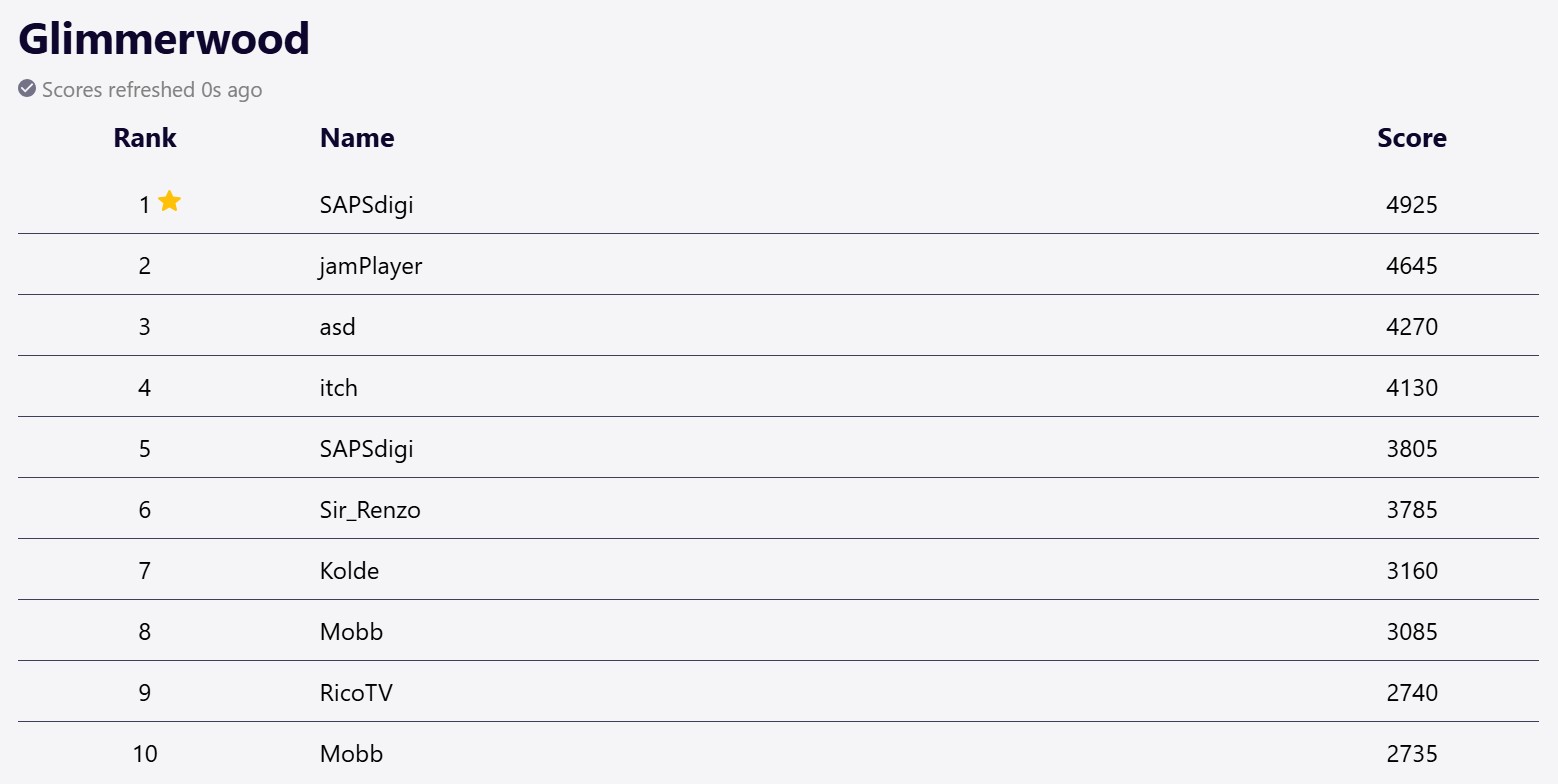Select the Kolde player name
This screenshot has height=784, width=1558.
pos(349,571)
